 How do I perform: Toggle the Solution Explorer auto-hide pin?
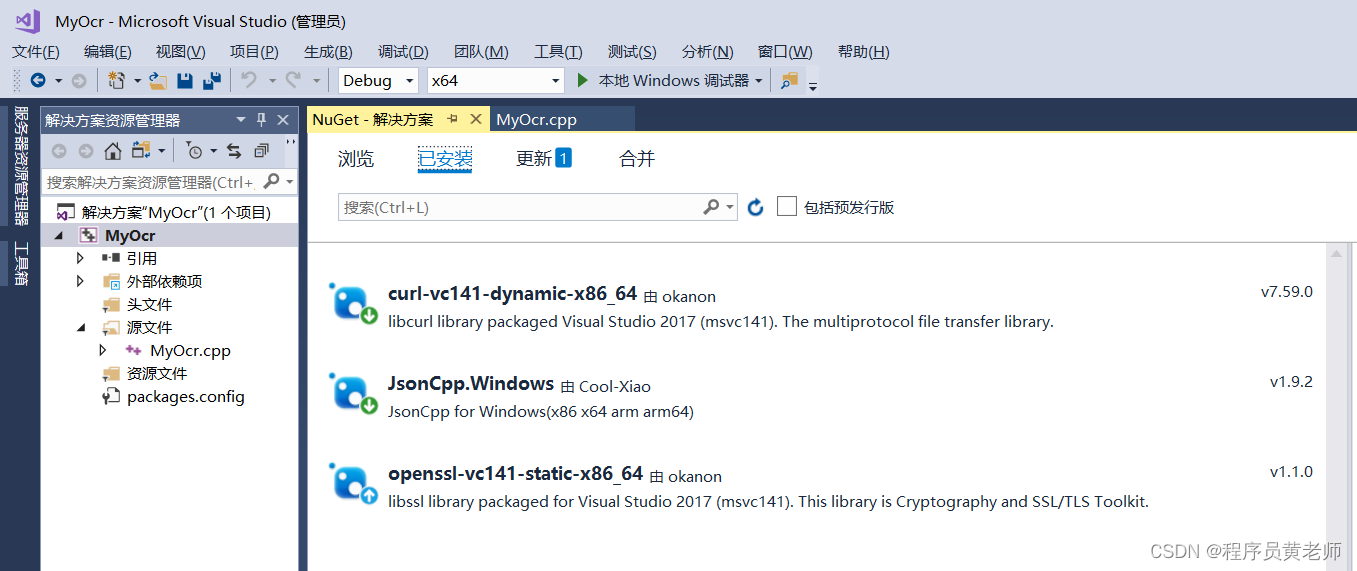(262, 120)
